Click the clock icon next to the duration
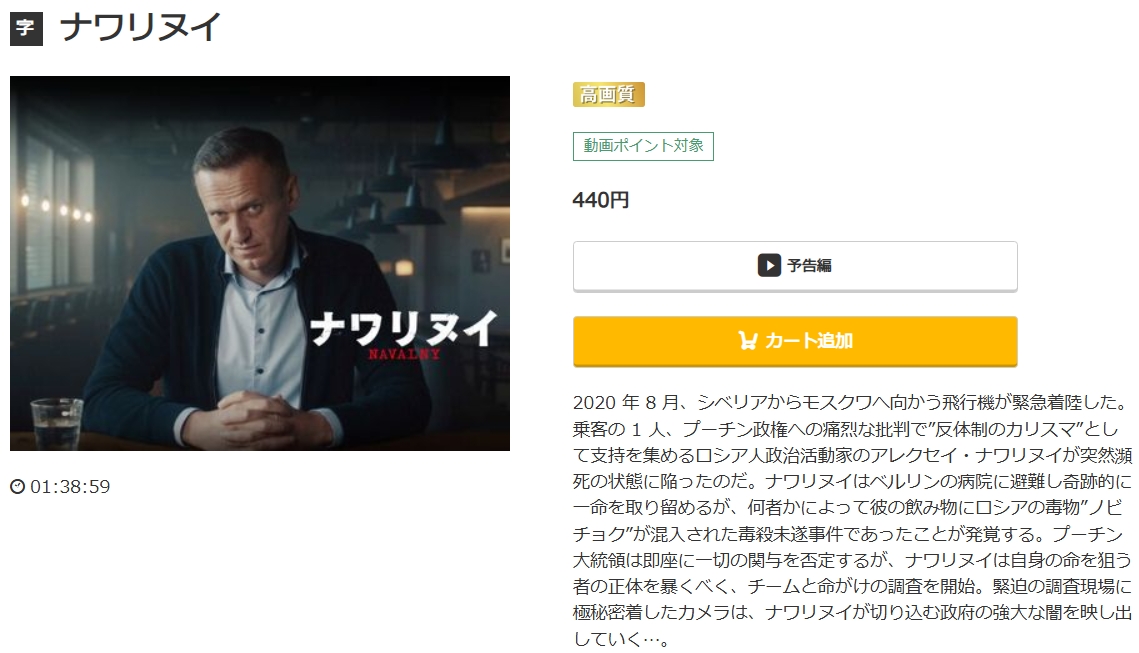 [17, 486]
